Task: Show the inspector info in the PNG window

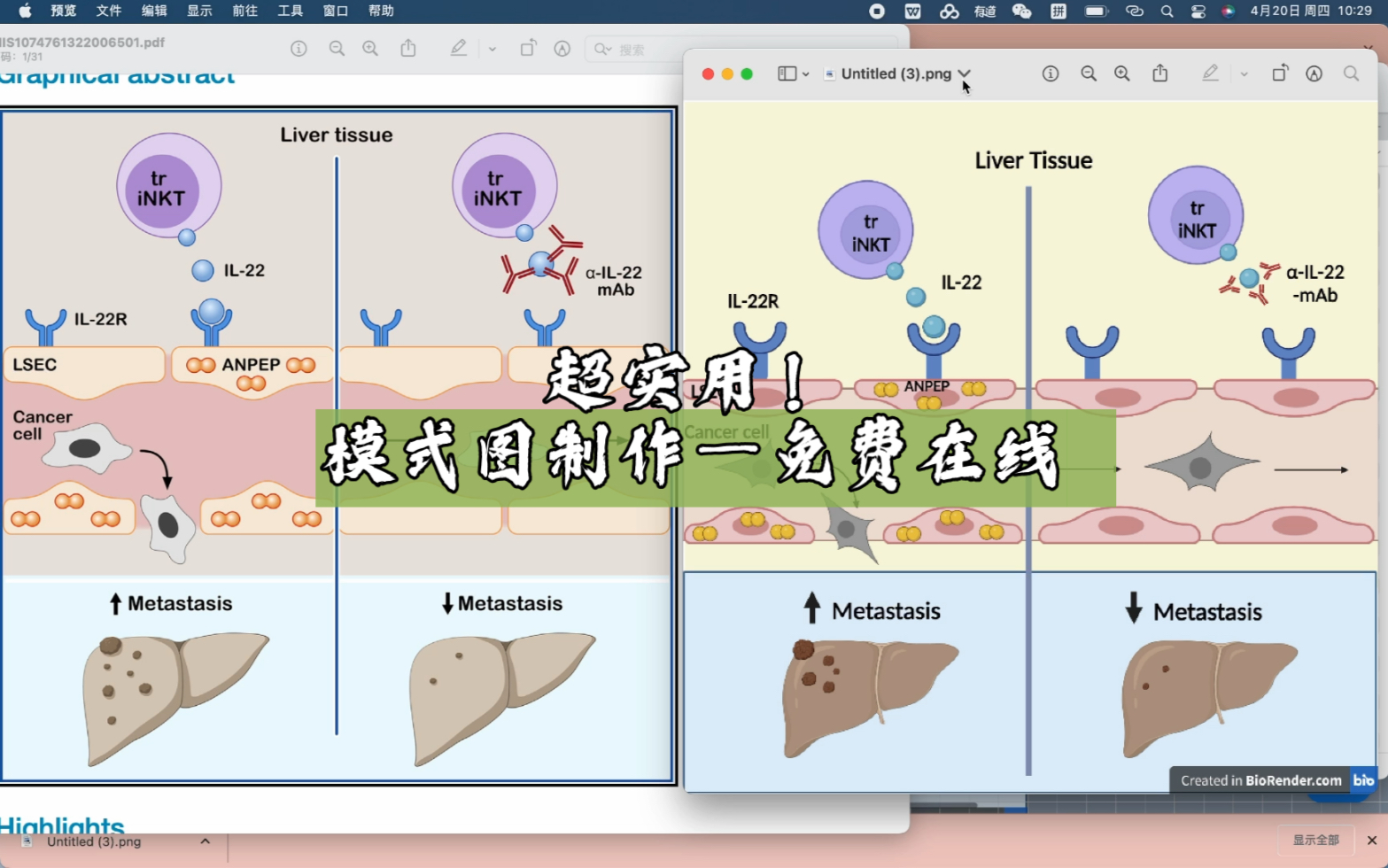Action: 1051,74
